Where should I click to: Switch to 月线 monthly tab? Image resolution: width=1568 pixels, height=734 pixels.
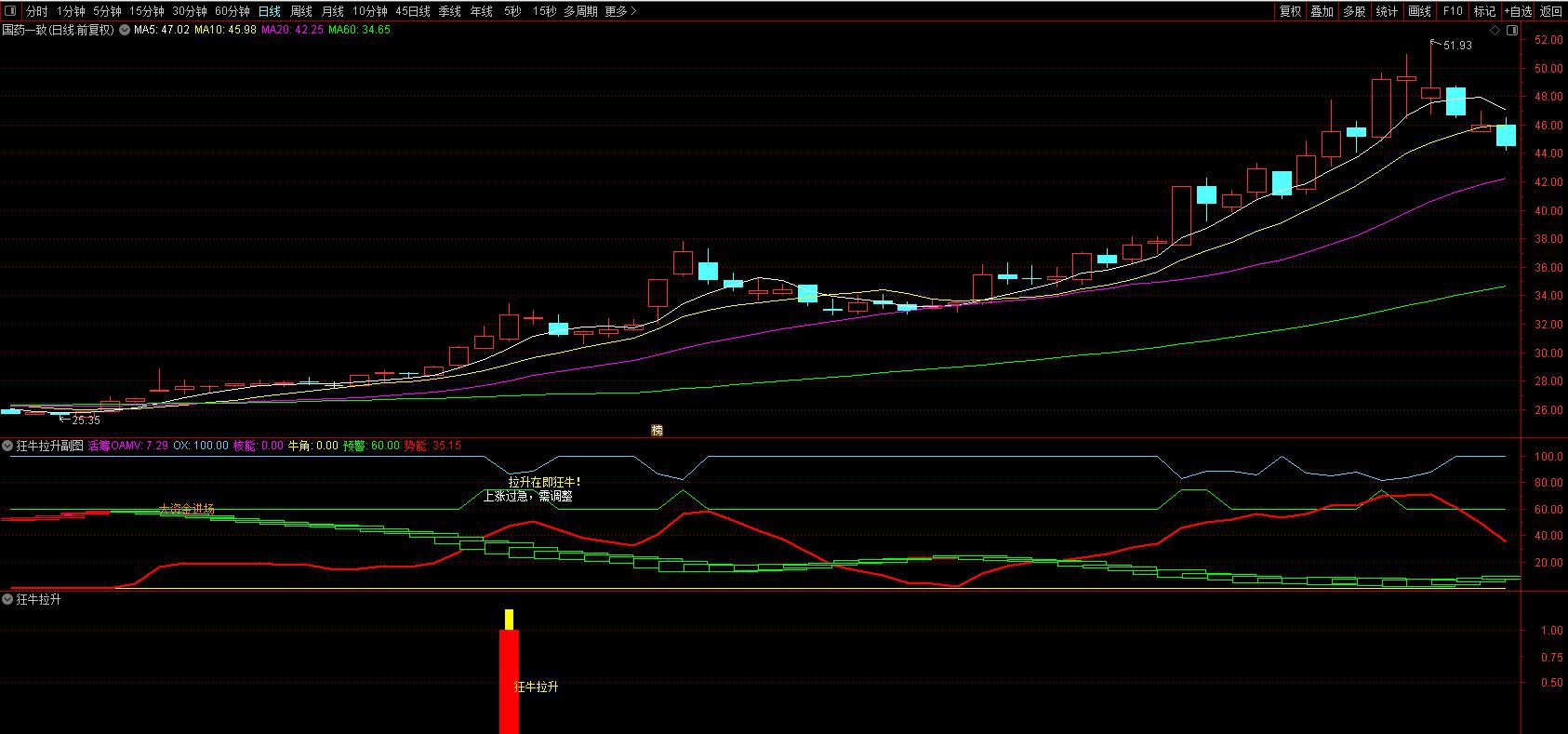333,11
